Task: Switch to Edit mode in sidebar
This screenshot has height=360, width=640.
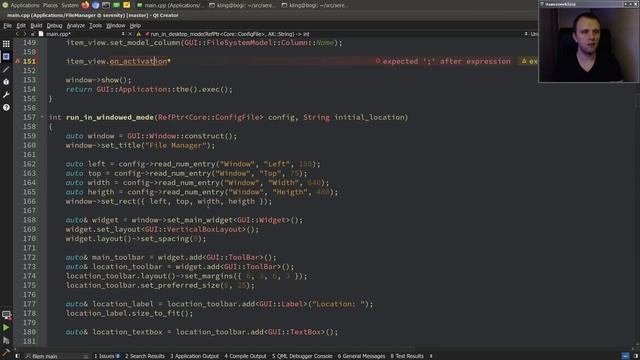Action: pyautogui.click(x=6, y=56)
